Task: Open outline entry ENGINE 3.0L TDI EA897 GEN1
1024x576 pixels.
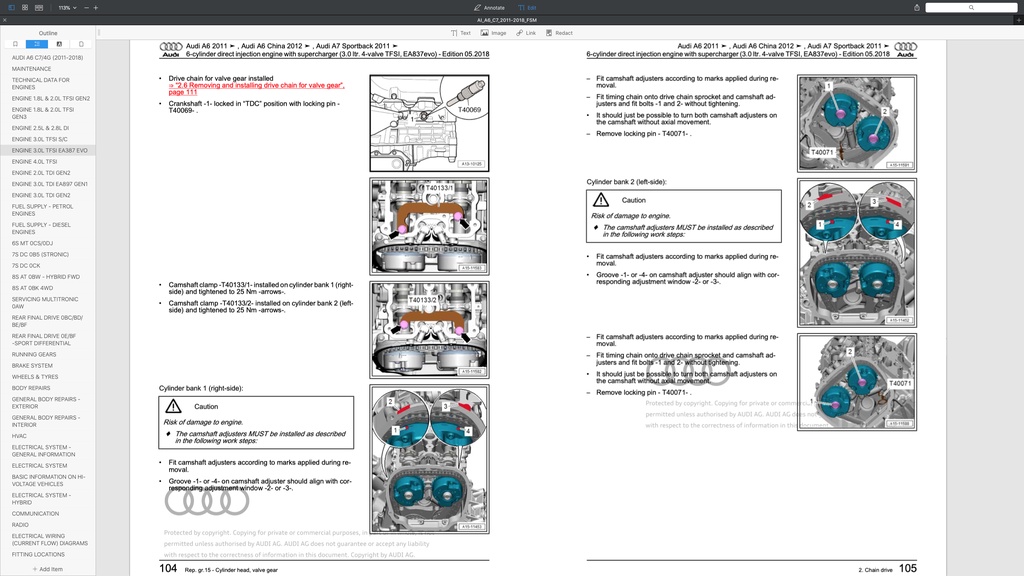Action: click(x=49, y=184)
